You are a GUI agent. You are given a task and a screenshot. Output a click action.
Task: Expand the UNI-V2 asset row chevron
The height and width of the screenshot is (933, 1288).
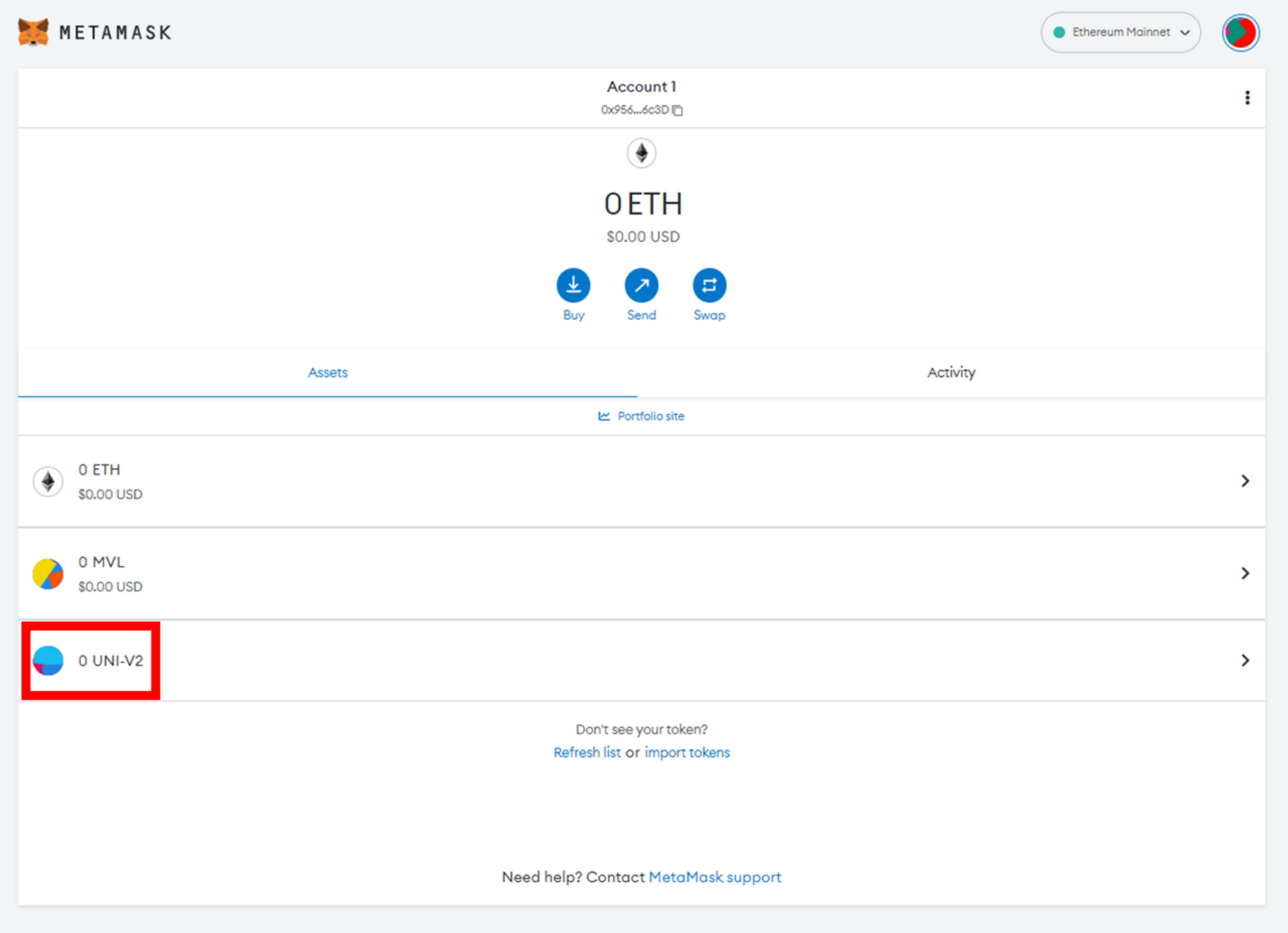tap(1245, 660)
